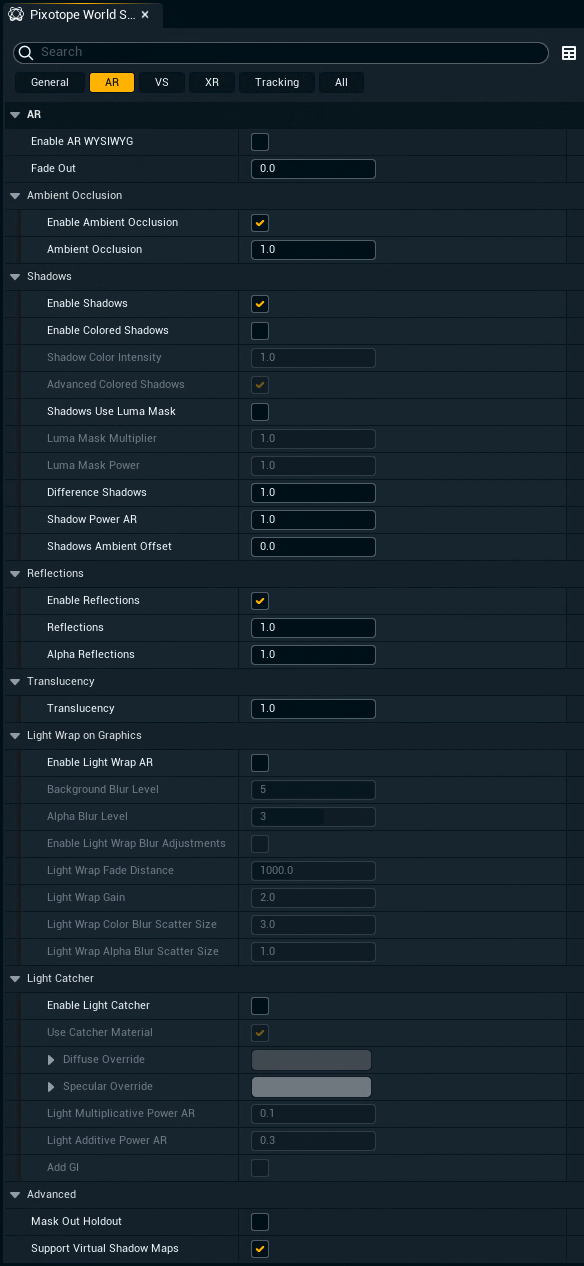This screenshot has width=584, height=1266.
Task: Expand the Specular Override property
Action: (50, 1086)
